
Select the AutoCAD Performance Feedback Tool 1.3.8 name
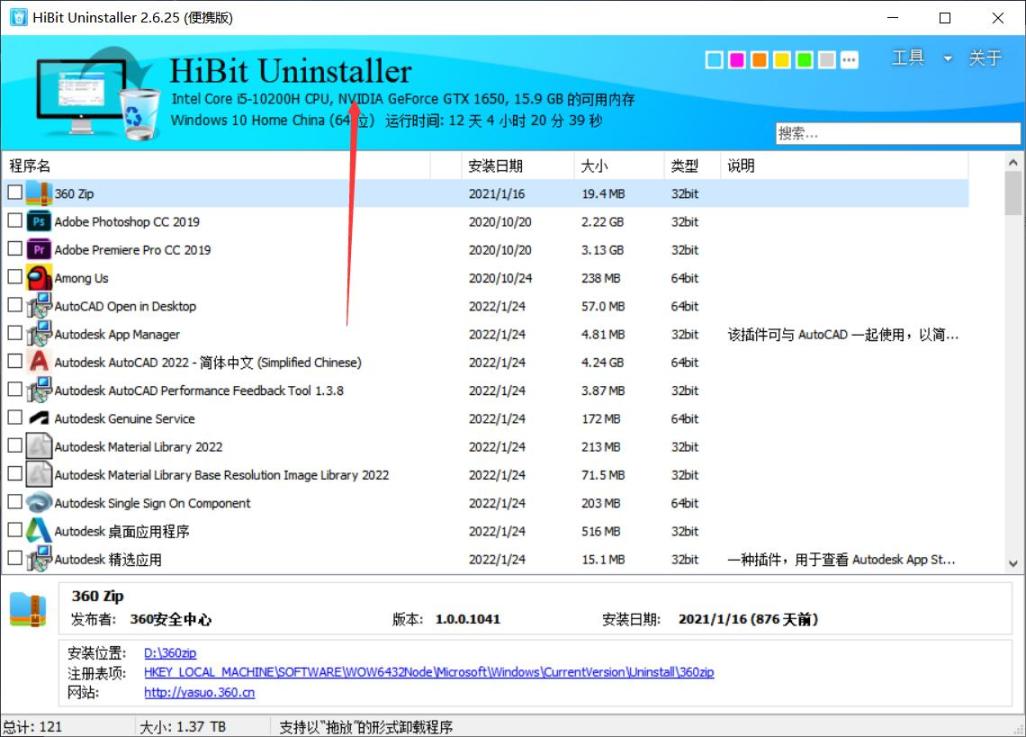coord(199,391)
